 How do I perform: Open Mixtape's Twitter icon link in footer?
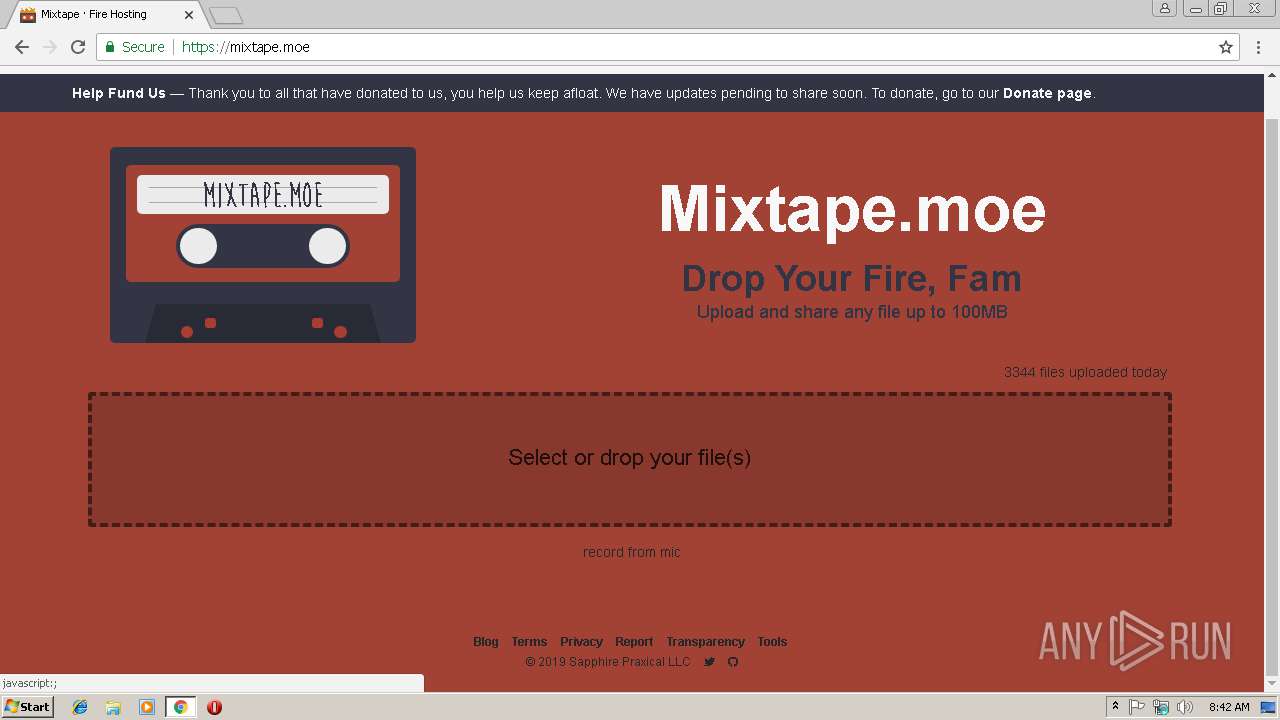pos(709,662)
